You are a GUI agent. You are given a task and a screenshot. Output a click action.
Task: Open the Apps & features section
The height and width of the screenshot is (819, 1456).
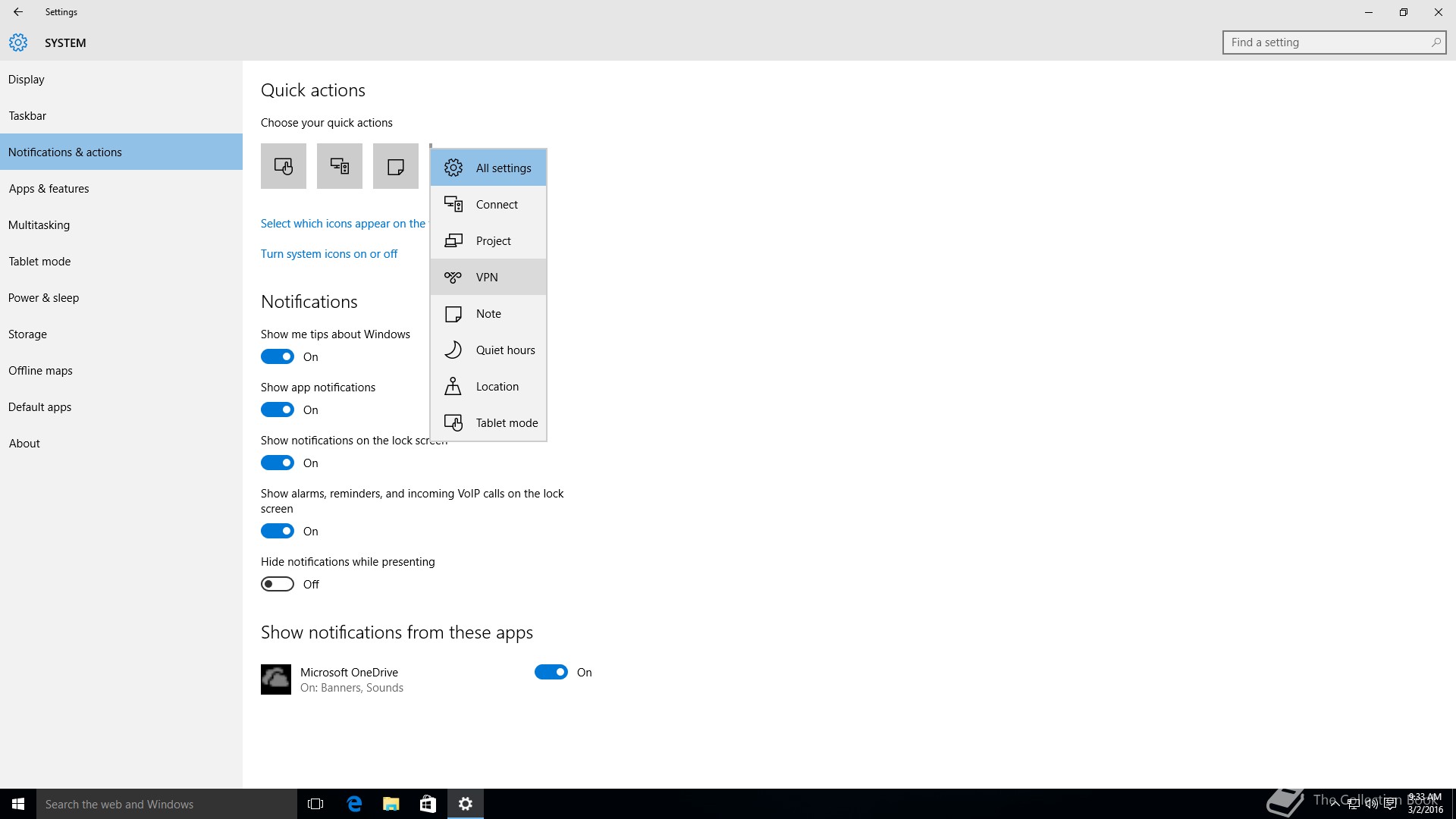coord(49,189)
